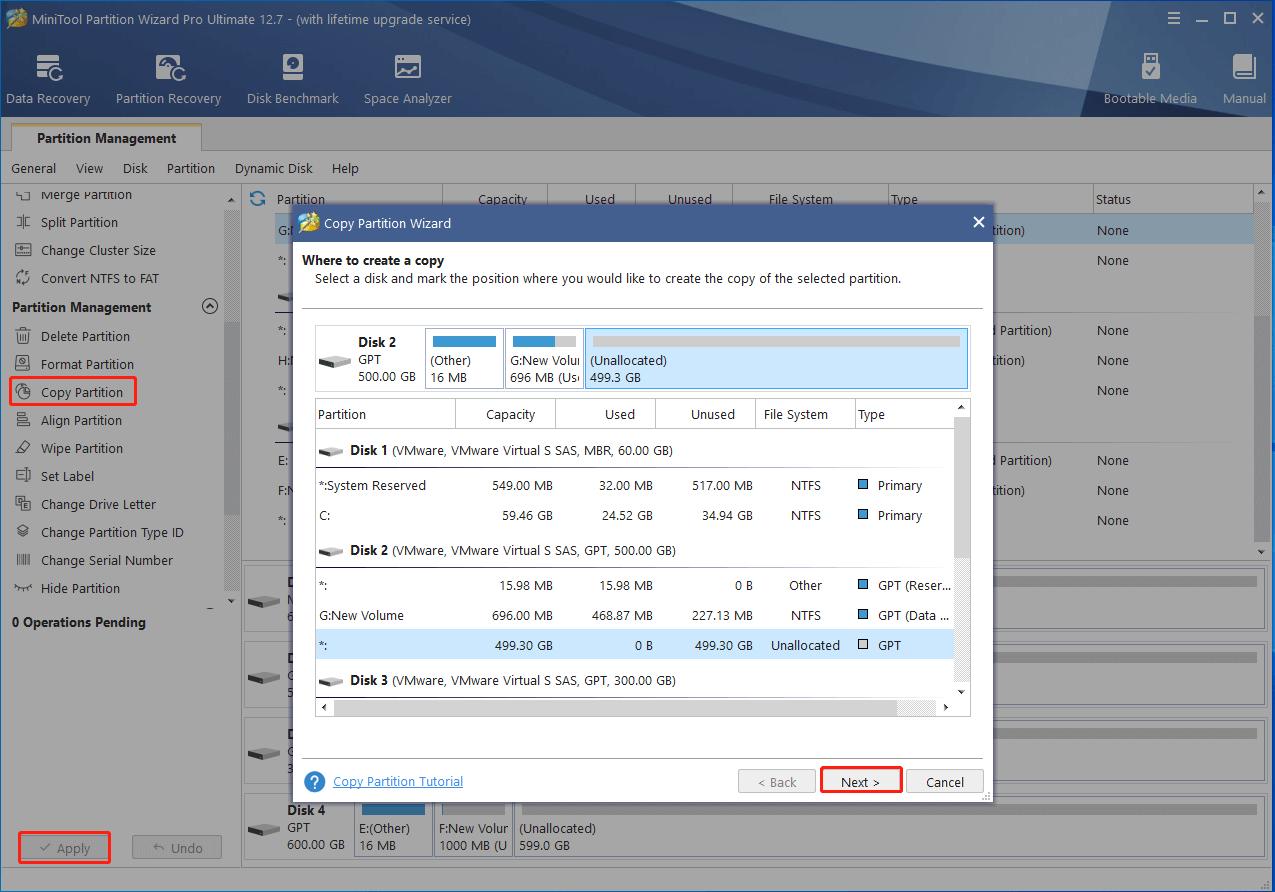Sort wizard list by Unused column
The height and width of the screenshot is (892, 1275).
click(705, 414)
